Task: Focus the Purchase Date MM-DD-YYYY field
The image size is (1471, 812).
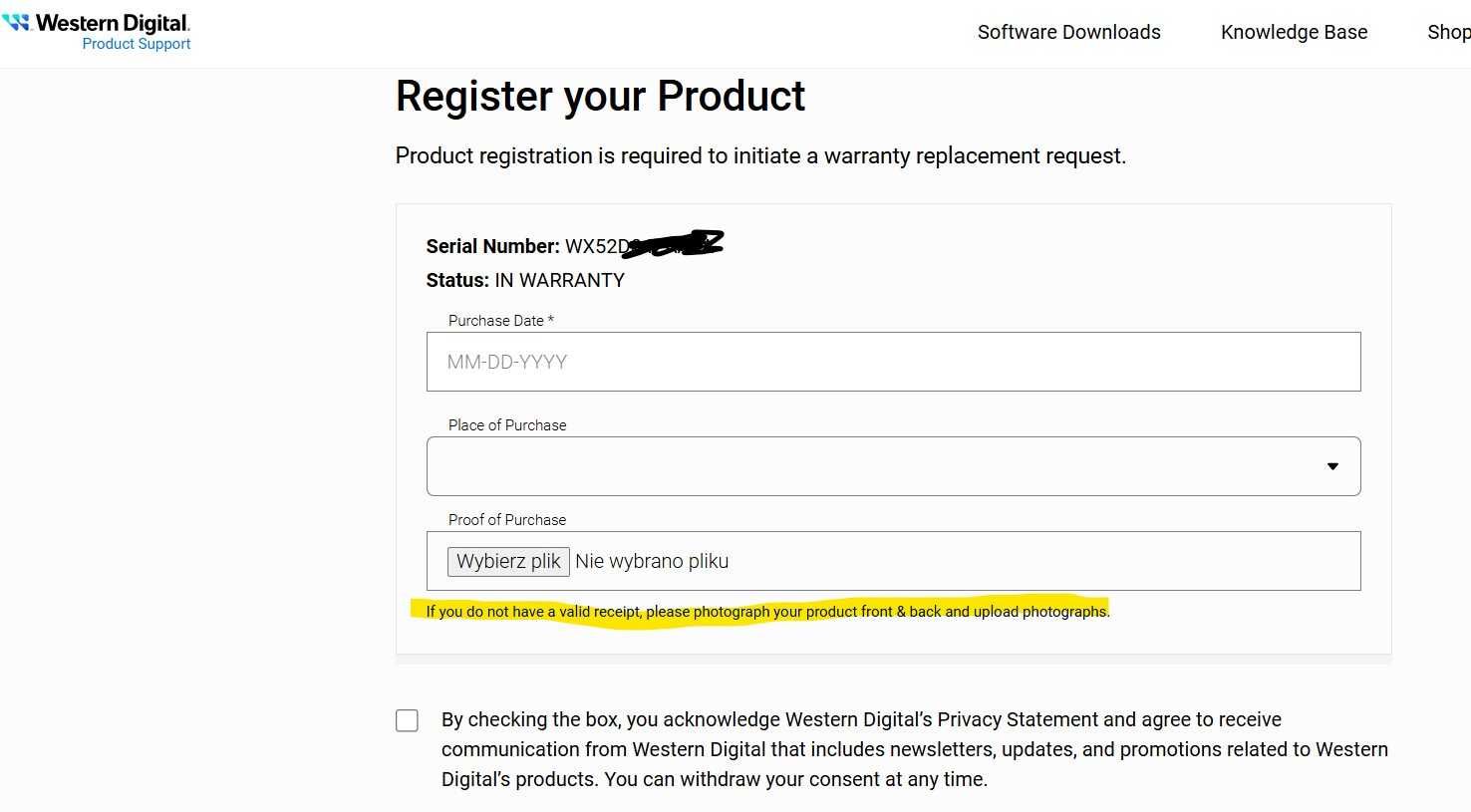Action: (x=893, y=362)
